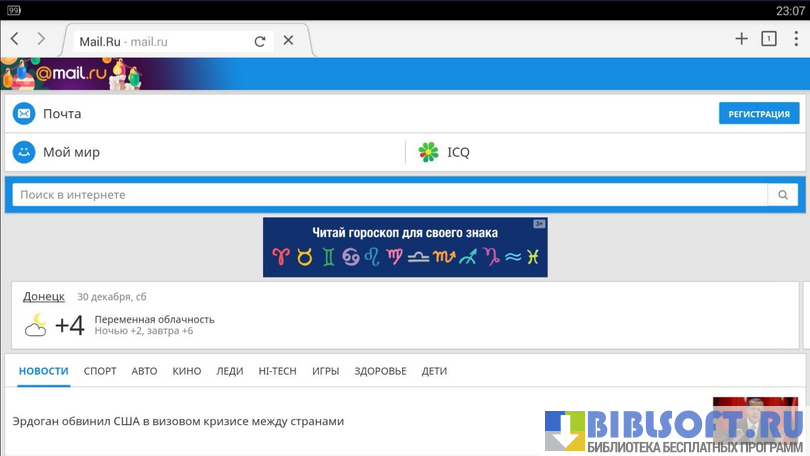810x456 pixels.
Task: Click the browser forward arrow
Action: pyautogui.click(x=41, y=39)
